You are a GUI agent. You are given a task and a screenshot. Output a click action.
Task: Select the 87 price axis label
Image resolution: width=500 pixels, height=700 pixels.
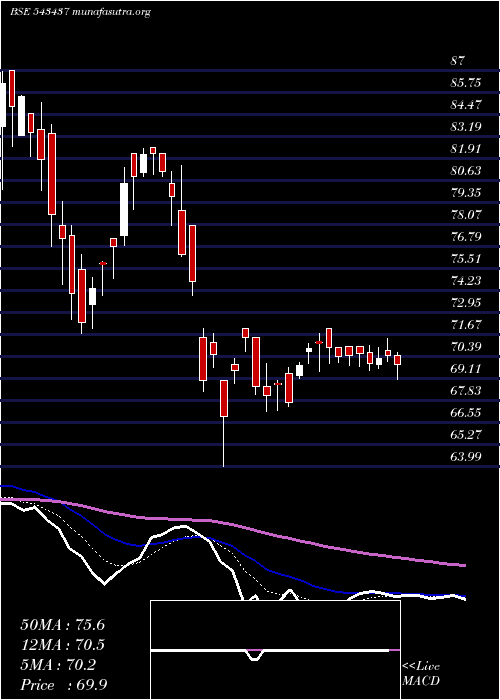458,61
